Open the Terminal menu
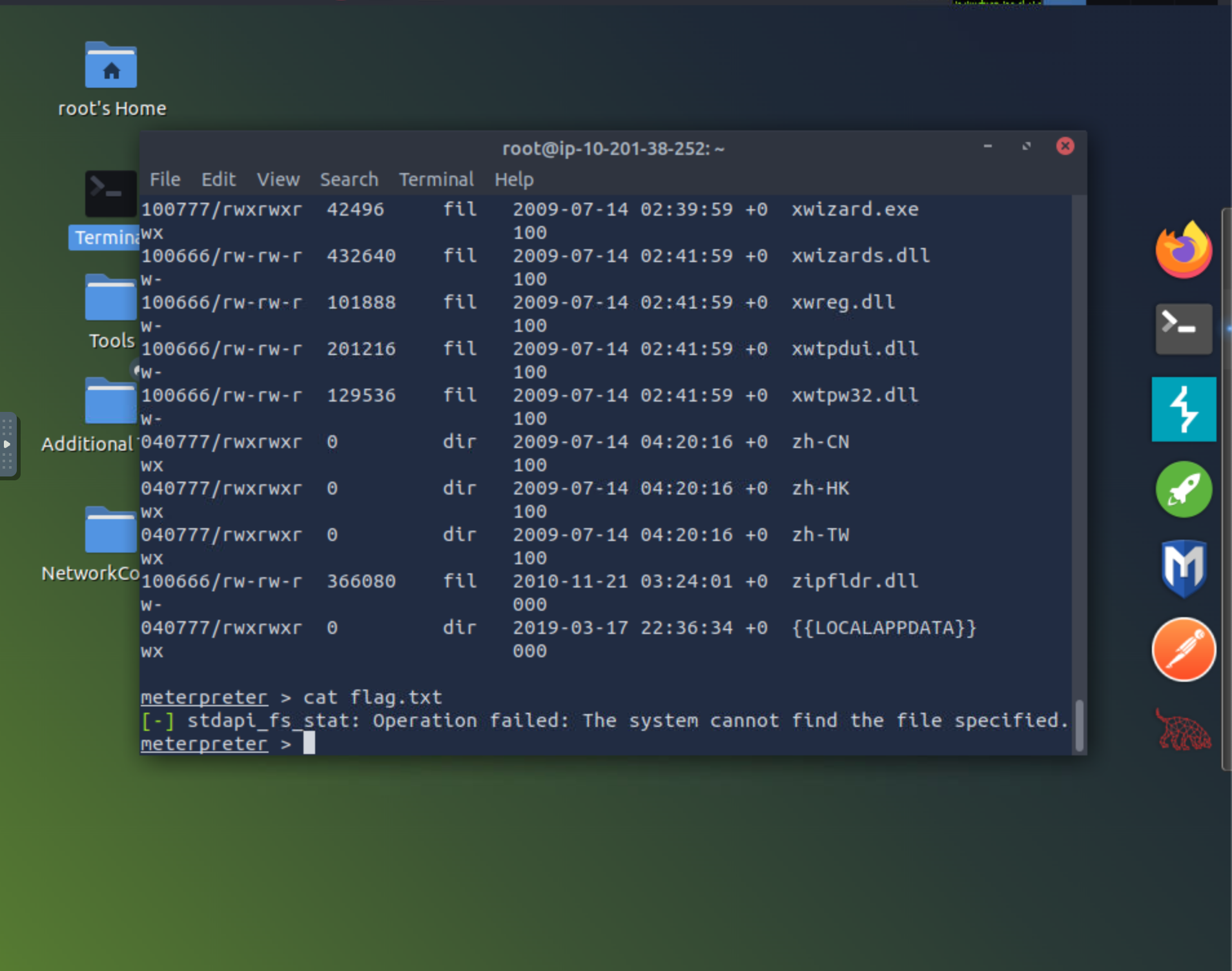The height and width of the screenshot is (971, 1232). (436, 179)
